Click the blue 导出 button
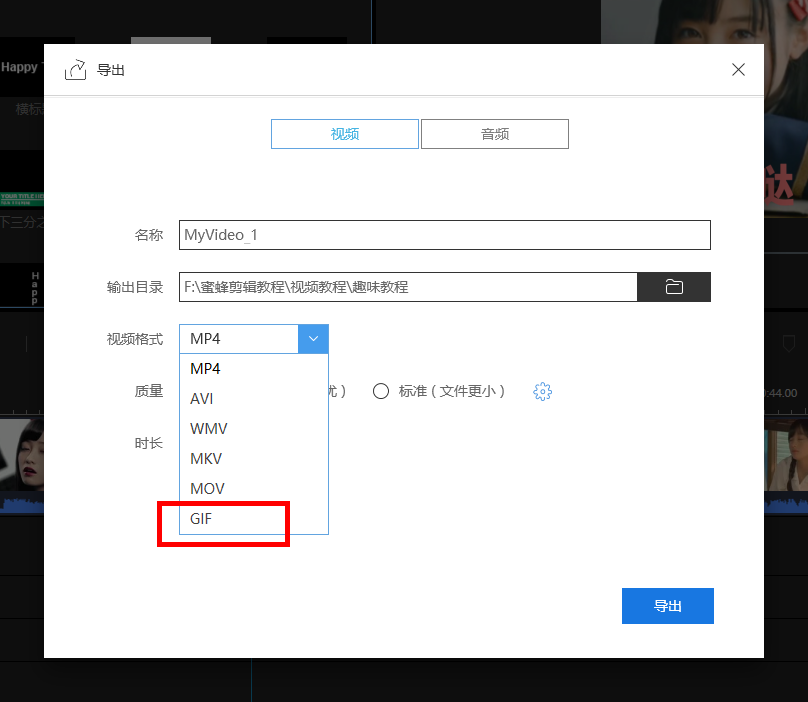Image resolution: width=808 pixels, height=702 pixels. 668,606
